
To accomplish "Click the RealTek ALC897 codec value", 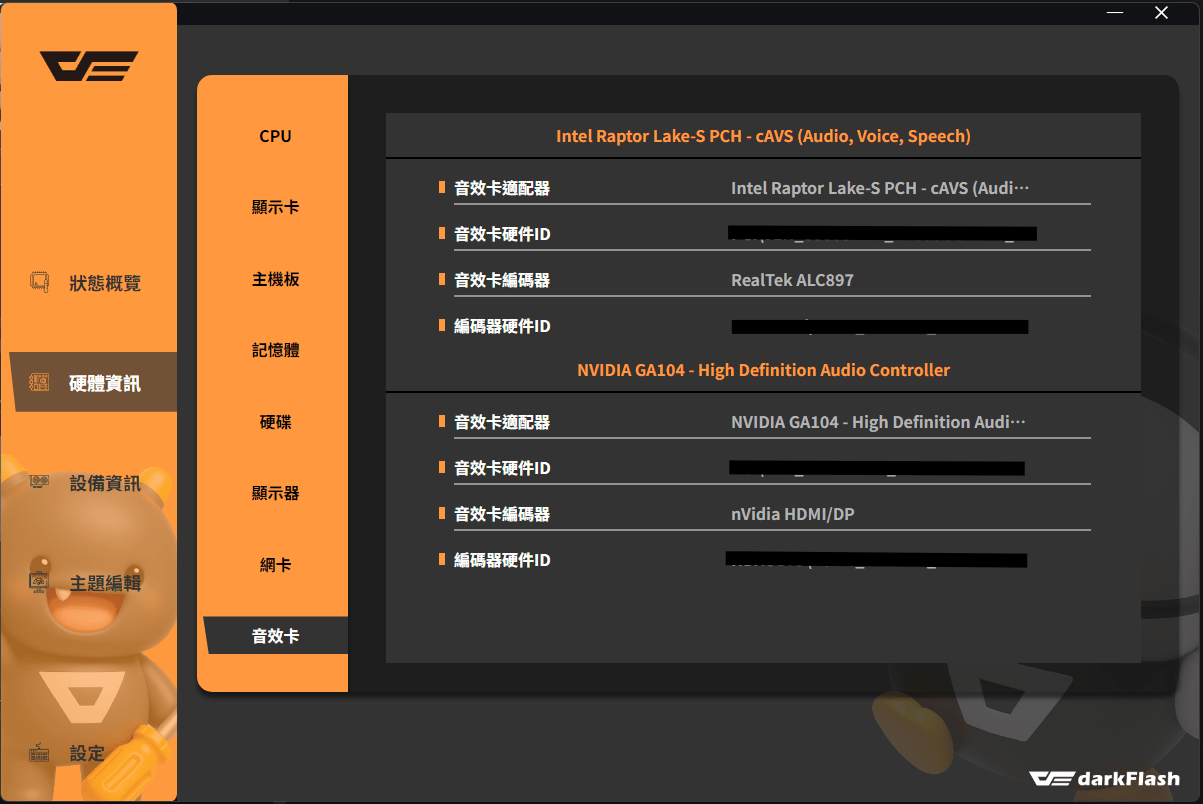I will pos(792,280).
